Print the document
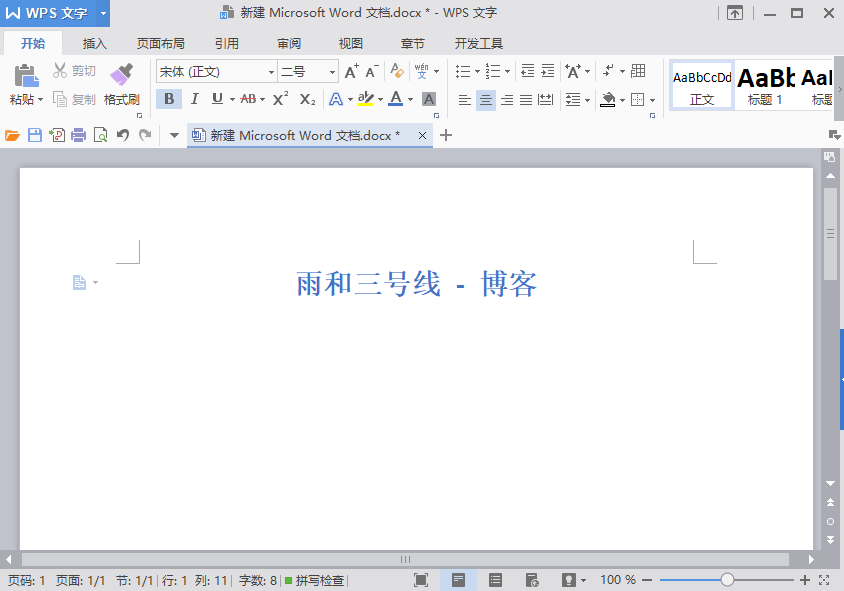 [79, 135]
